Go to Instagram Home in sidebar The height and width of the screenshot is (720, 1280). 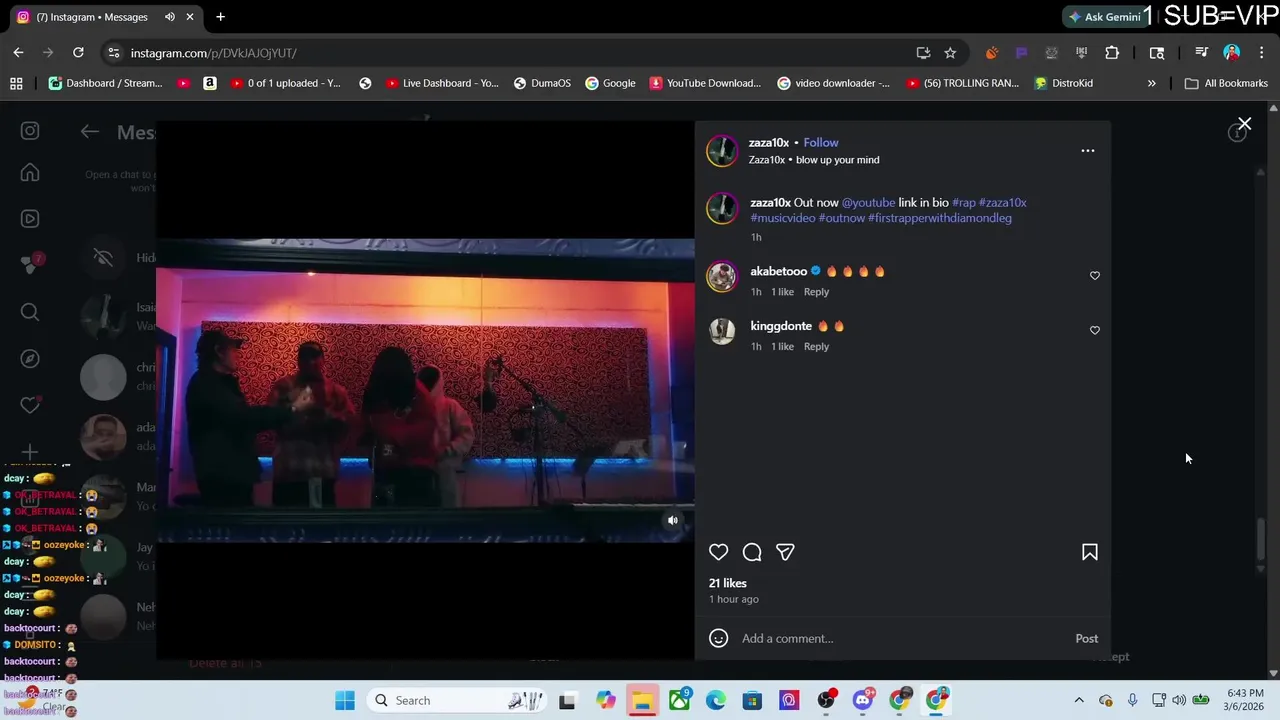30,173
